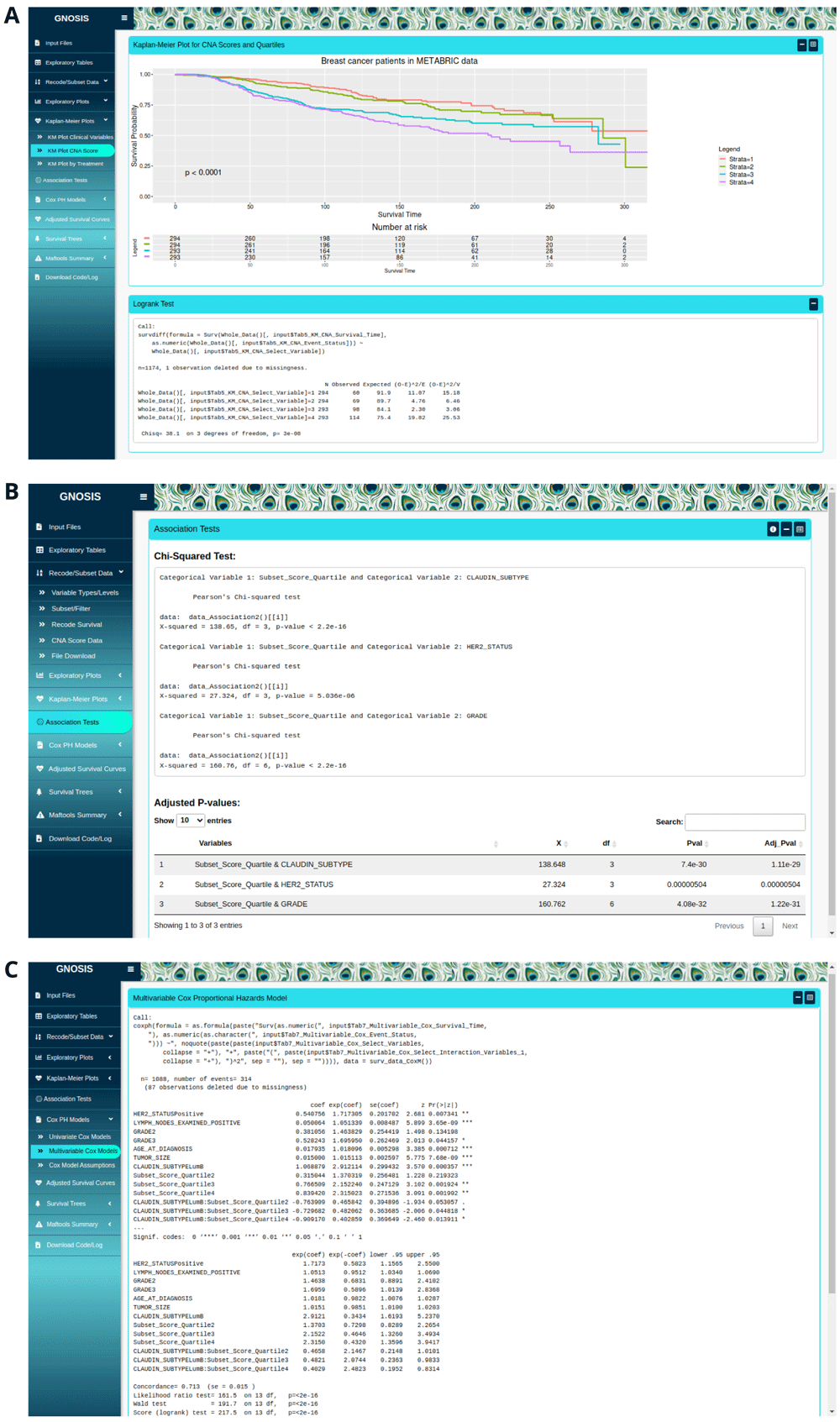Select Variable Types/Levels under Recode/Subset Data
Viewport: 840px width, 1422px height.
[84, 592]
